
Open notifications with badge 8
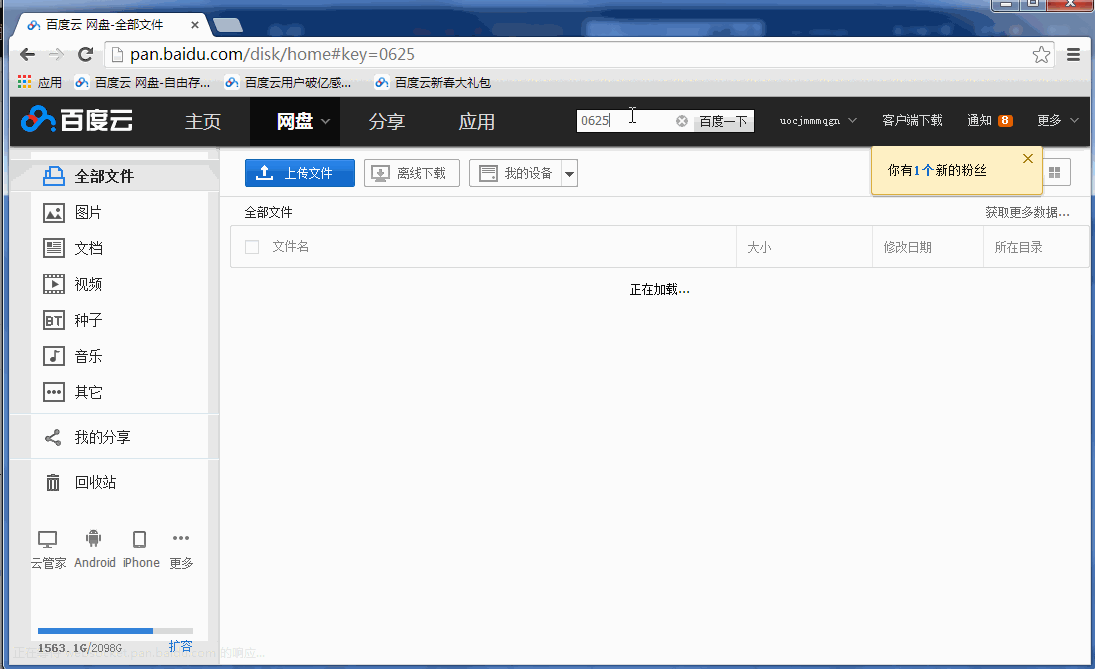990,120
